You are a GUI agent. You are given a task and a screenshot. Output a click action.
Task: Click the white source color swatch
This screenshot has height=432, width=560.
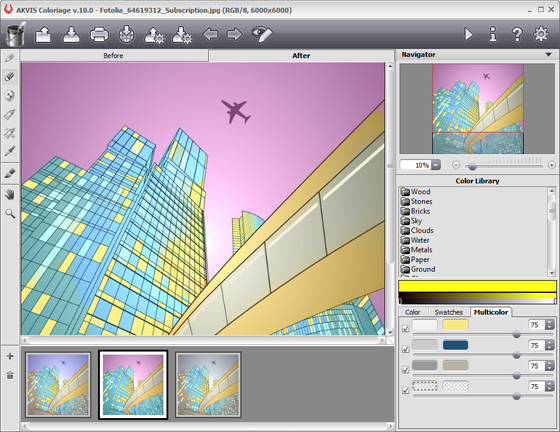(x=425, y=325)
